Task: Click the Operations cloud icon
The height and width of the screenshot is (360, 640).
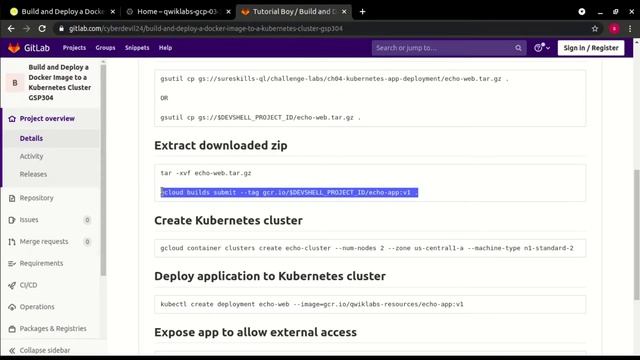Action: coord(12,307)
